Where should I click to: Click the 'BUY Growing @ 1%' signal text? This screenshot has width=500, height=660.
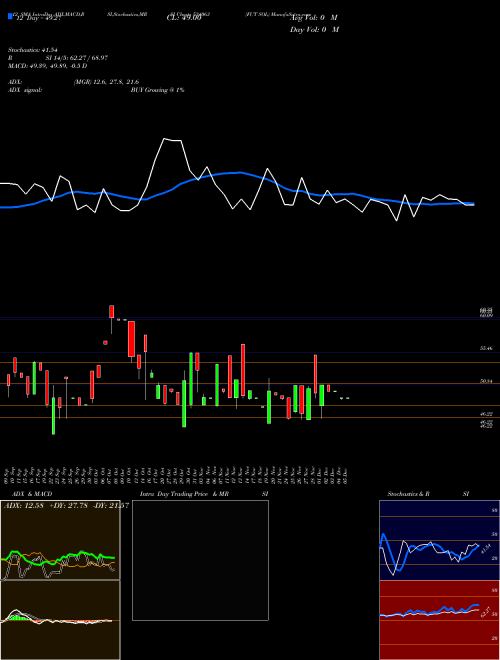(157, 90)
